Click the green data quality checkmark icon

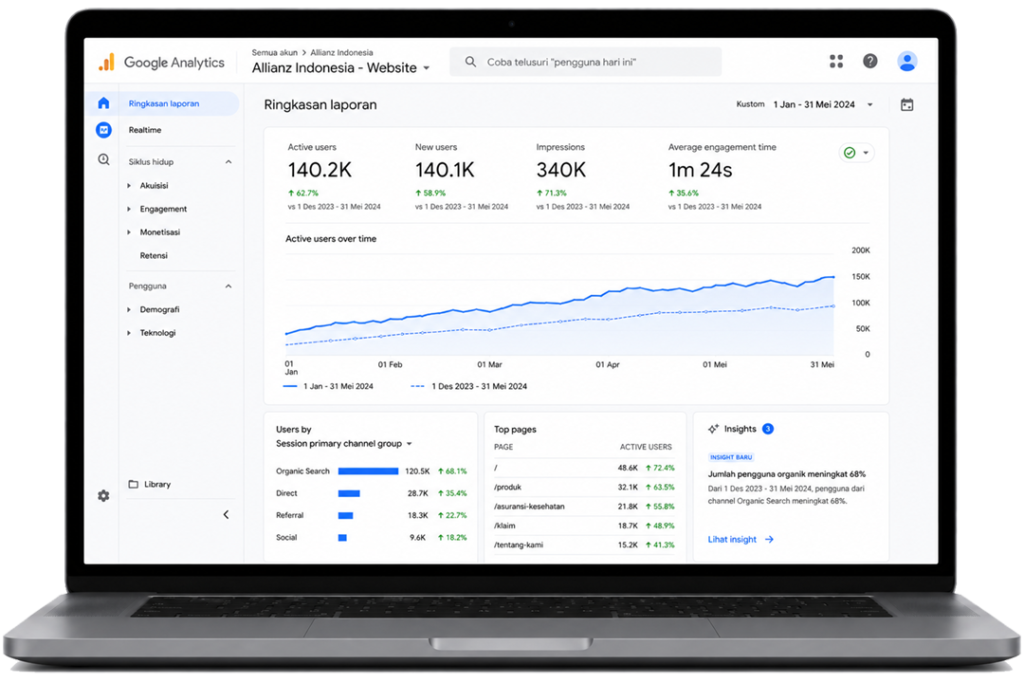point(850,153)
